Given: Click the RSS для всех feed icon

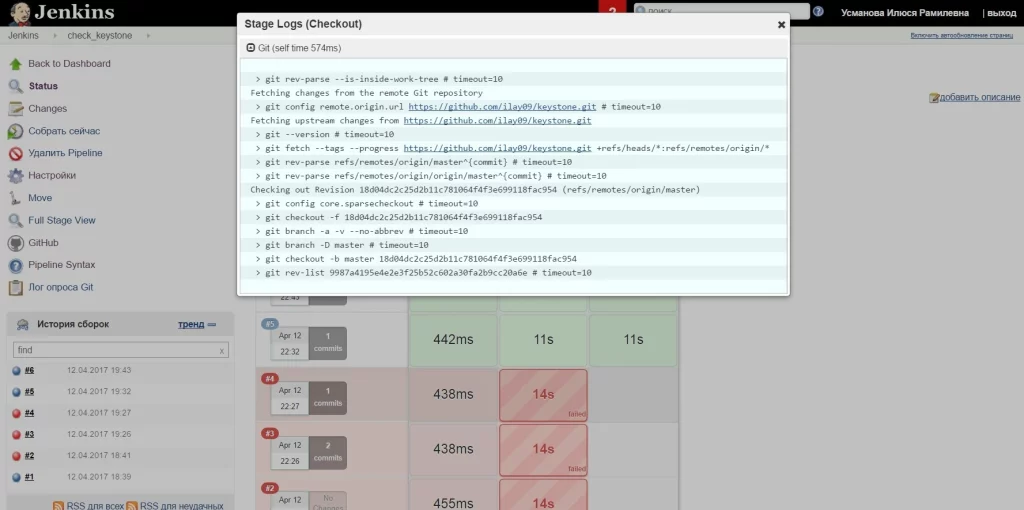Looking at the screenshot, I should coord(58,506).
